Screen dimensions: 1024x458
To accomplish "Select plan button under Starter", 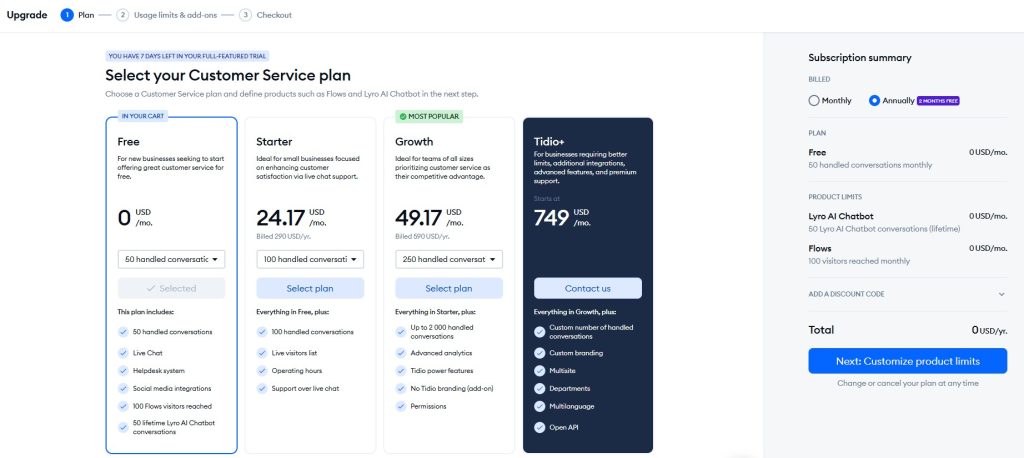I will point(310,288).
